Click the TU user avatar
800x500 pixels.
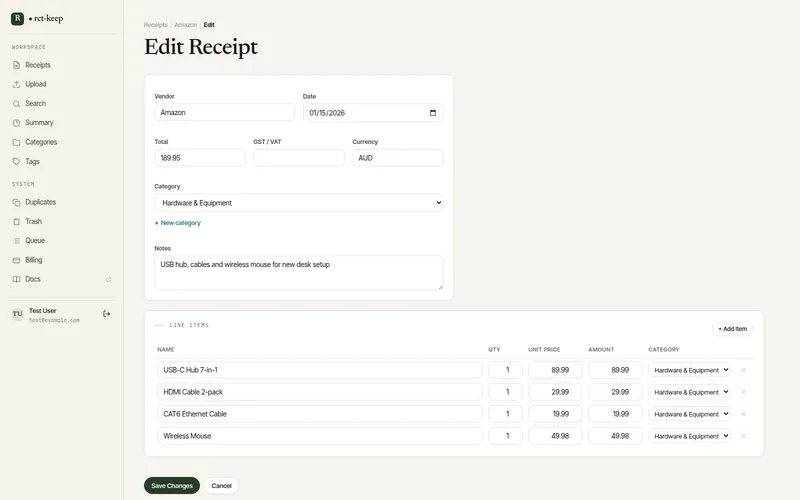(x=17, y=314)
